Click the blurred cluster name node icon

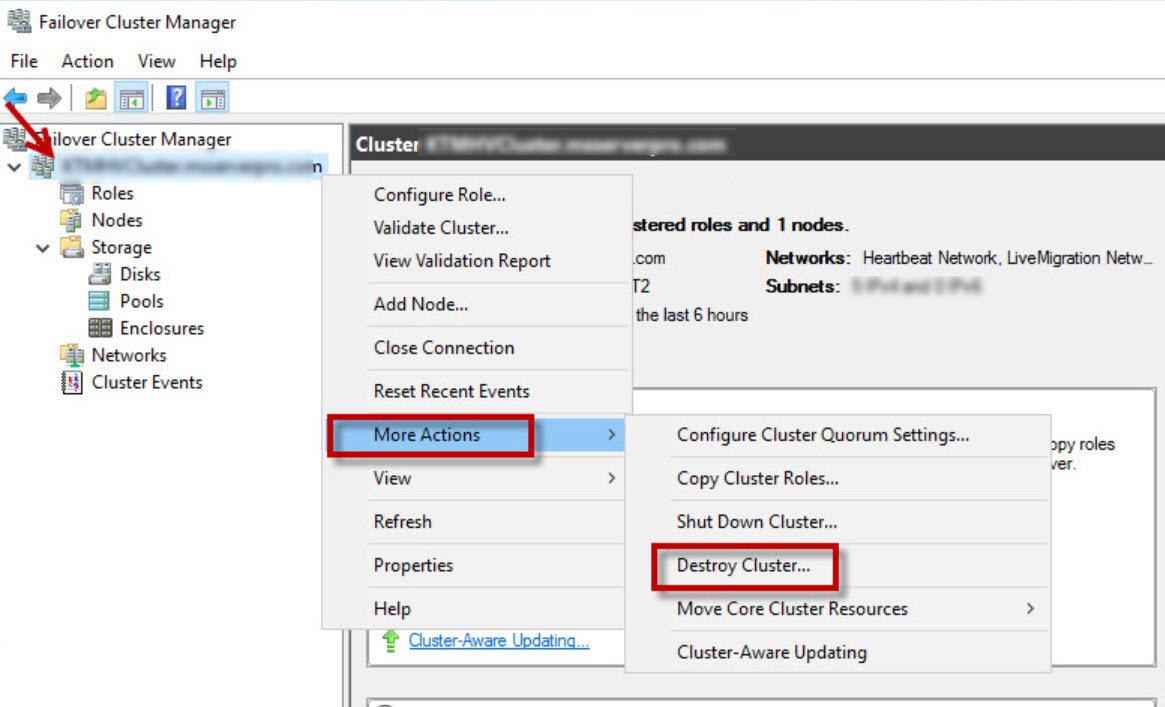pyautogui.click(x=43, y=166)
